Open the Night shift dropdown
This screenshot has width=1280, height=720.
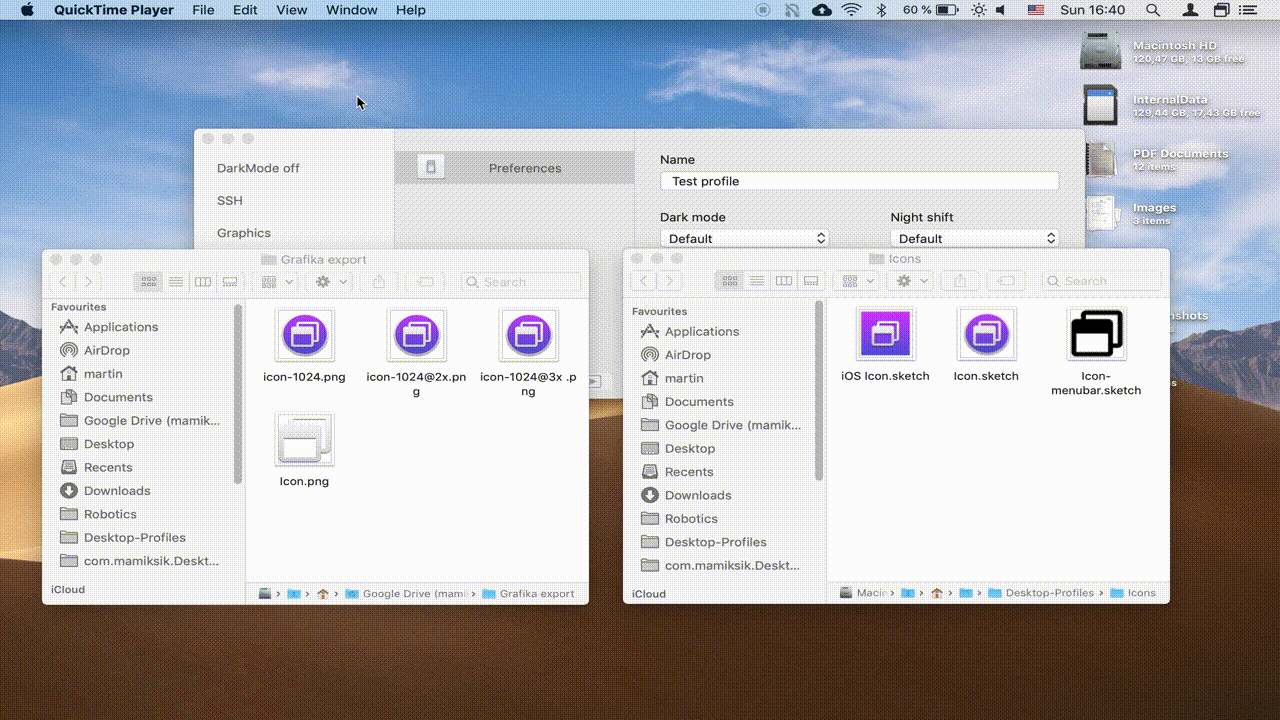(974, 238)
